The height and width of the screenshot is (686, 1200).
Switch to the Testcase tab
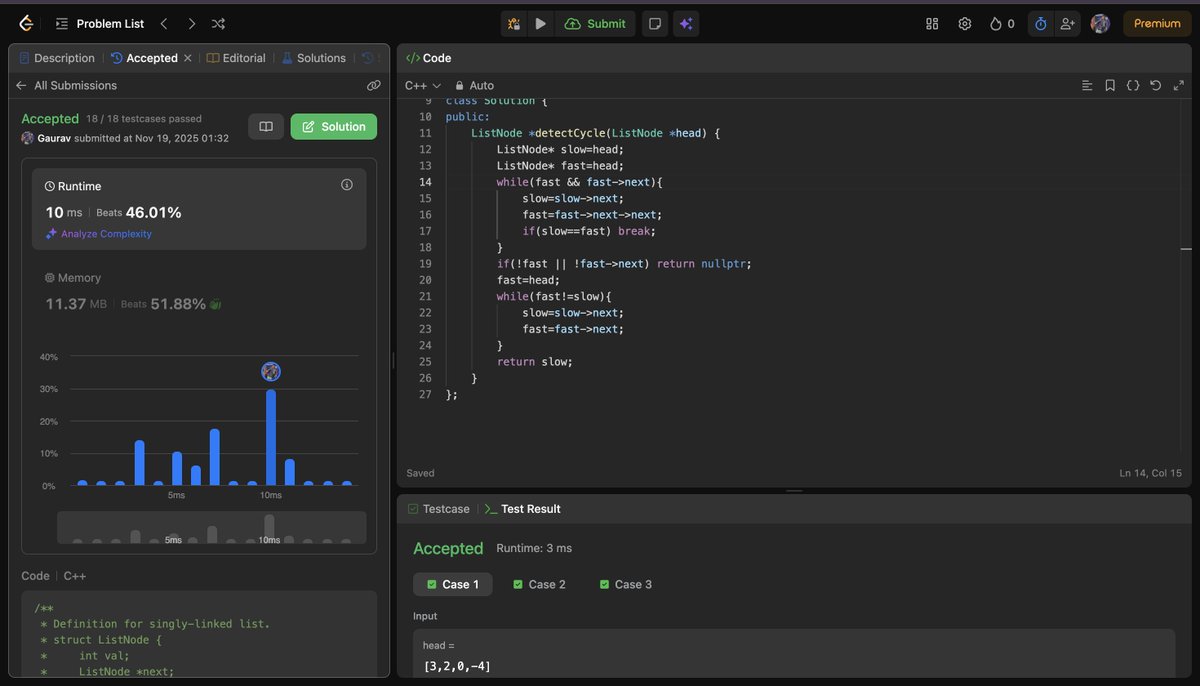tap(438, 509)
